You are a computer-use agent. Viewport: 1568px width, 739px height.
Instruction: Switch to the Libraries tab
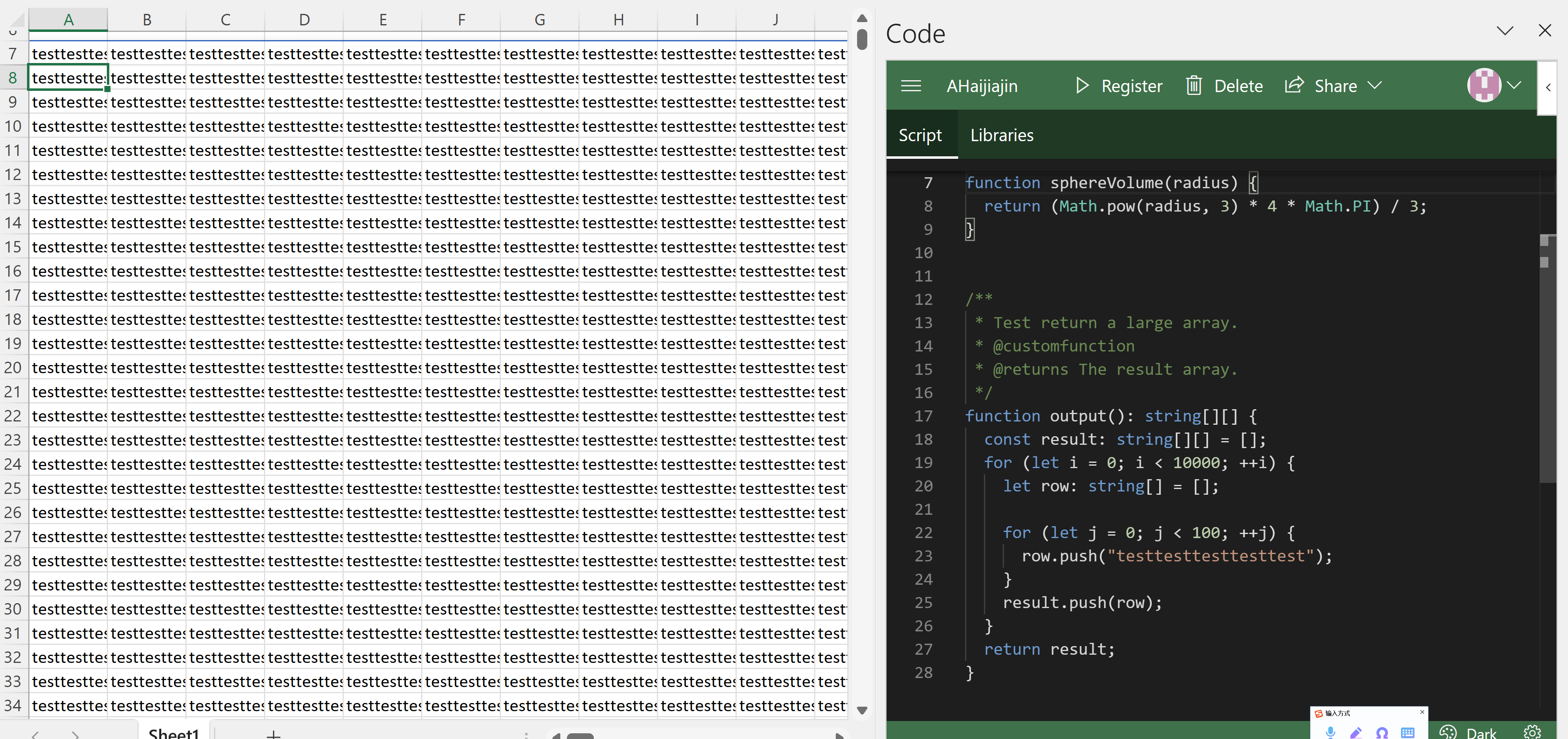1001,135
